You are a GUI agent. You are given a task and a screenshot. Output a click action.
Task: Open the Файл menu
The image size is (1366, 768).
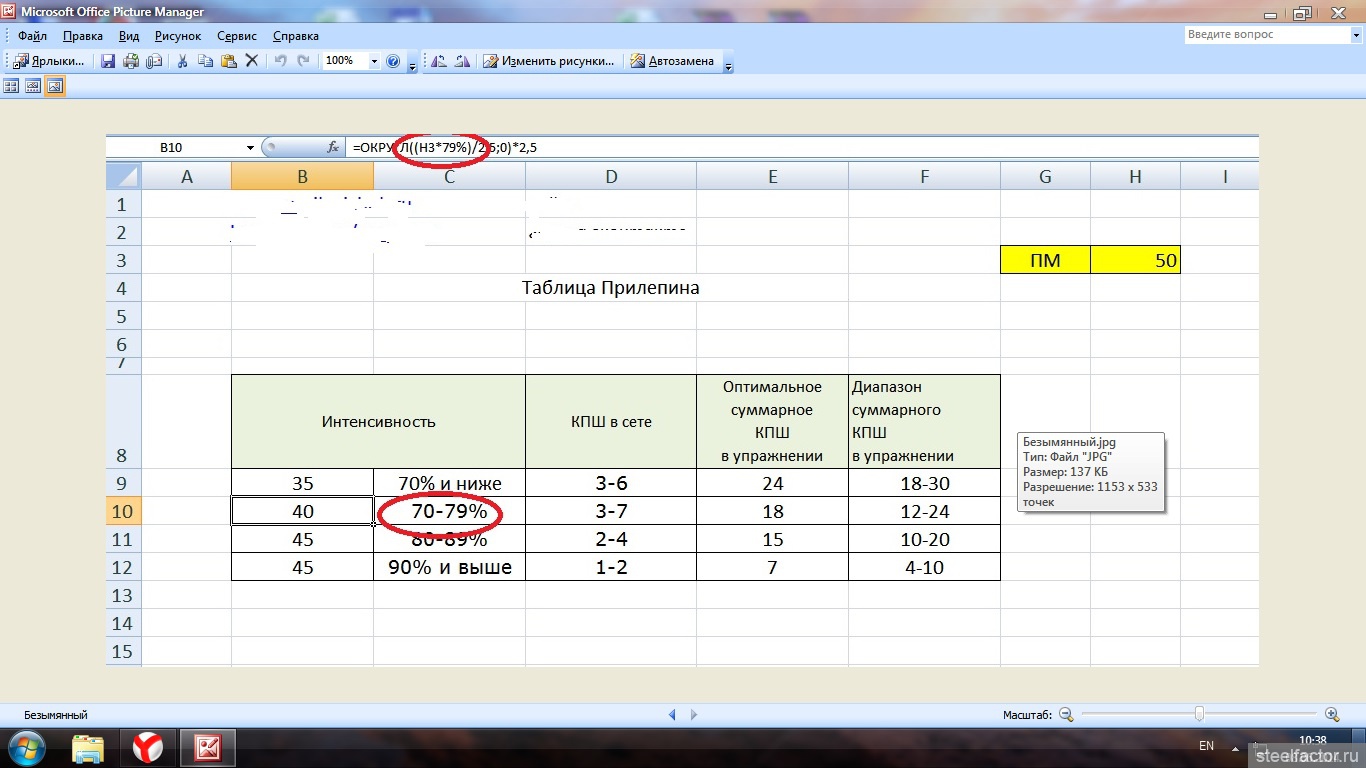32,36
